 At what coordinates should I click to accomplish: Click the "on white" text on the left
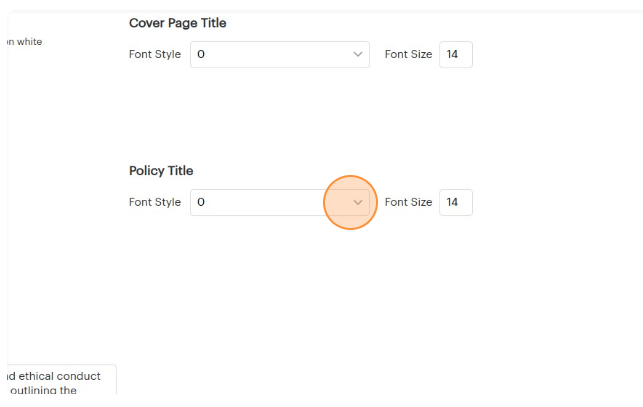pyautogui.click(x=24, y=42)
